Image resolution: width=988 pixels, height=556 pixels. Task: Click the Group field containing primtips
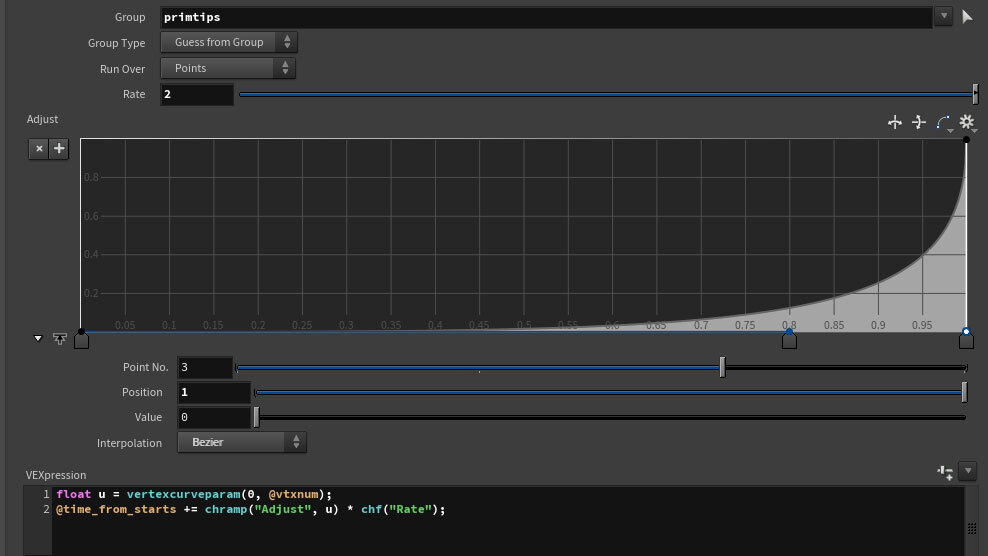pos(546,17)
